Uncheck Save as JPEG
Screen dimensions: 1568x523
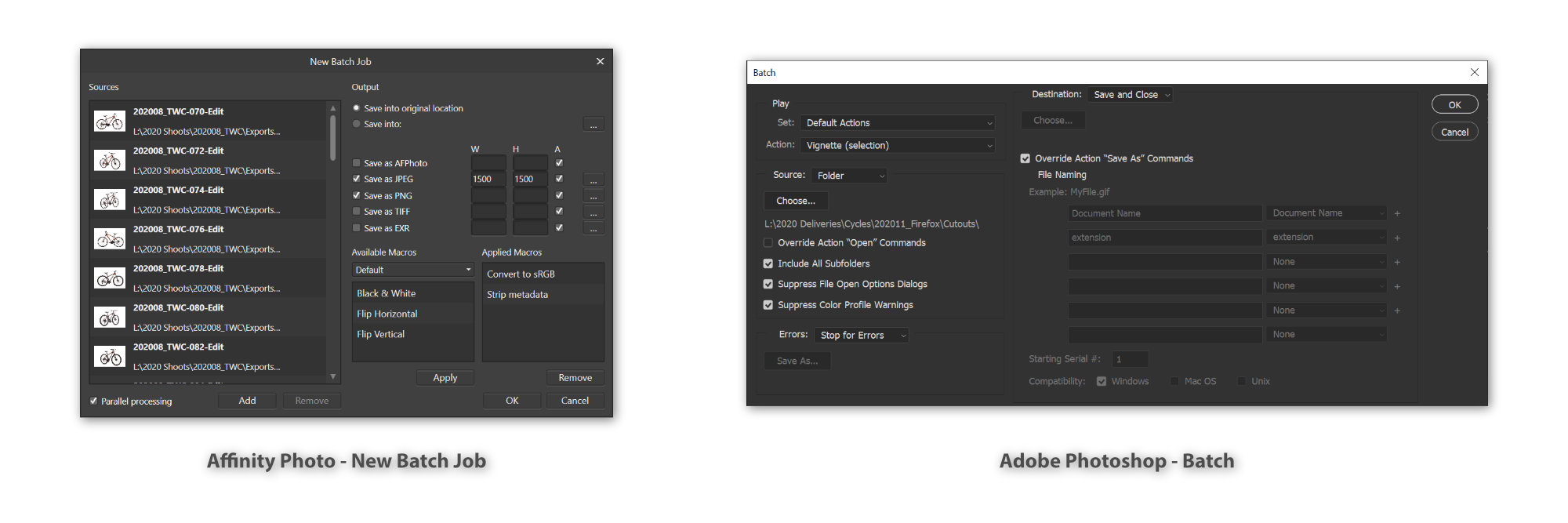point(357,179)
